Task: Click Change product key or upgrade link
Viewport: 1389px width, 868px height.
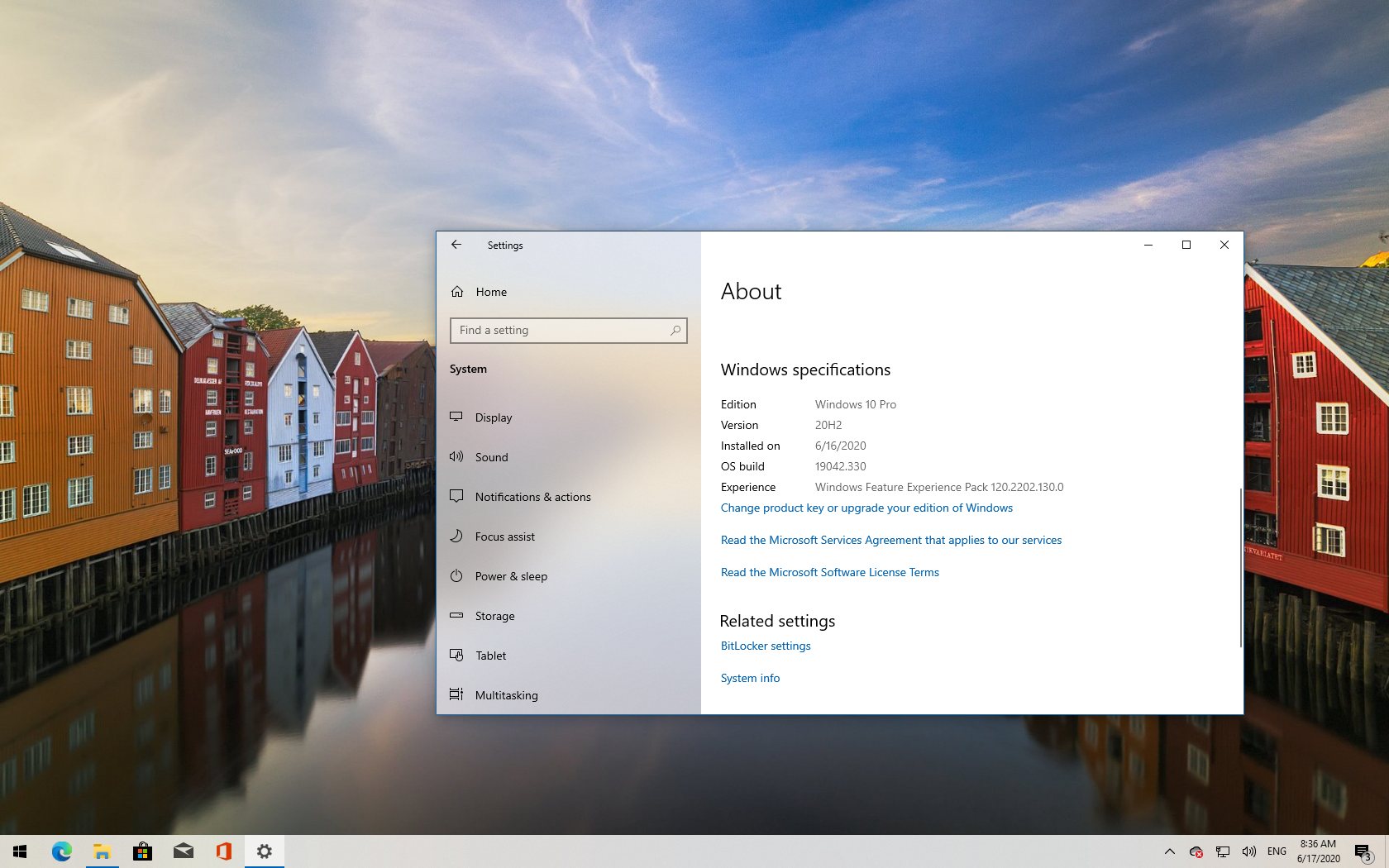Action: [866, 508]
